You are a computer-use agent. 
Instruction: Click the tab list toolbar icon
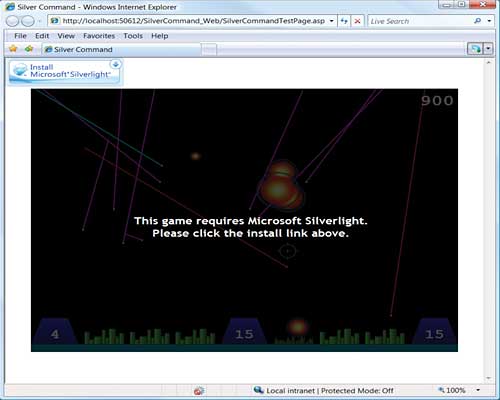[x=475, y=49]
